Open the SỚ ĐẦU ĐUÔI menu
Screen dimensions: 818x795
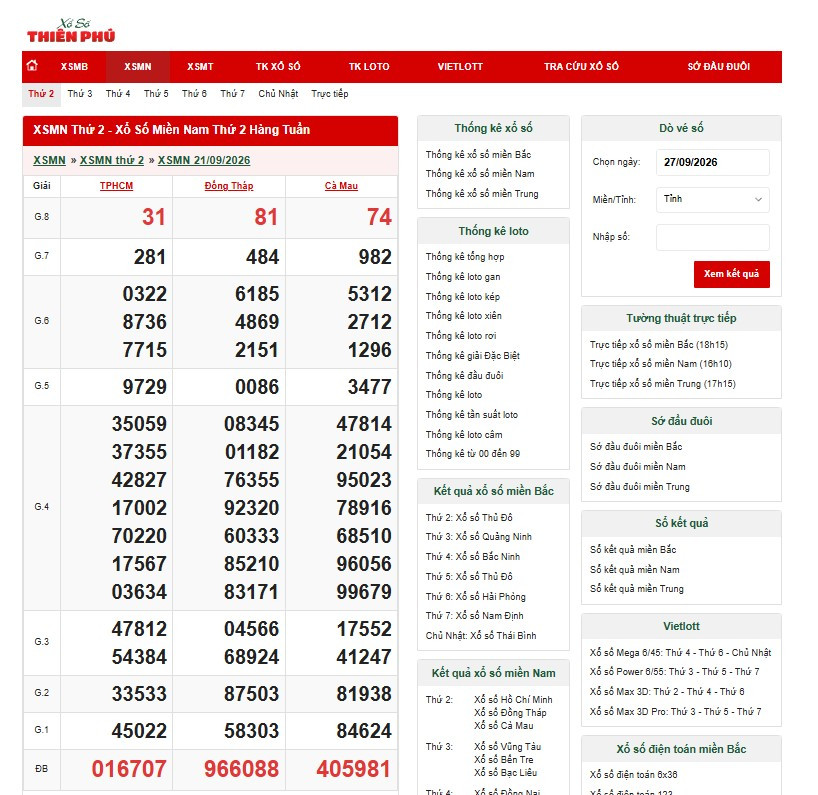click(718, 67)
